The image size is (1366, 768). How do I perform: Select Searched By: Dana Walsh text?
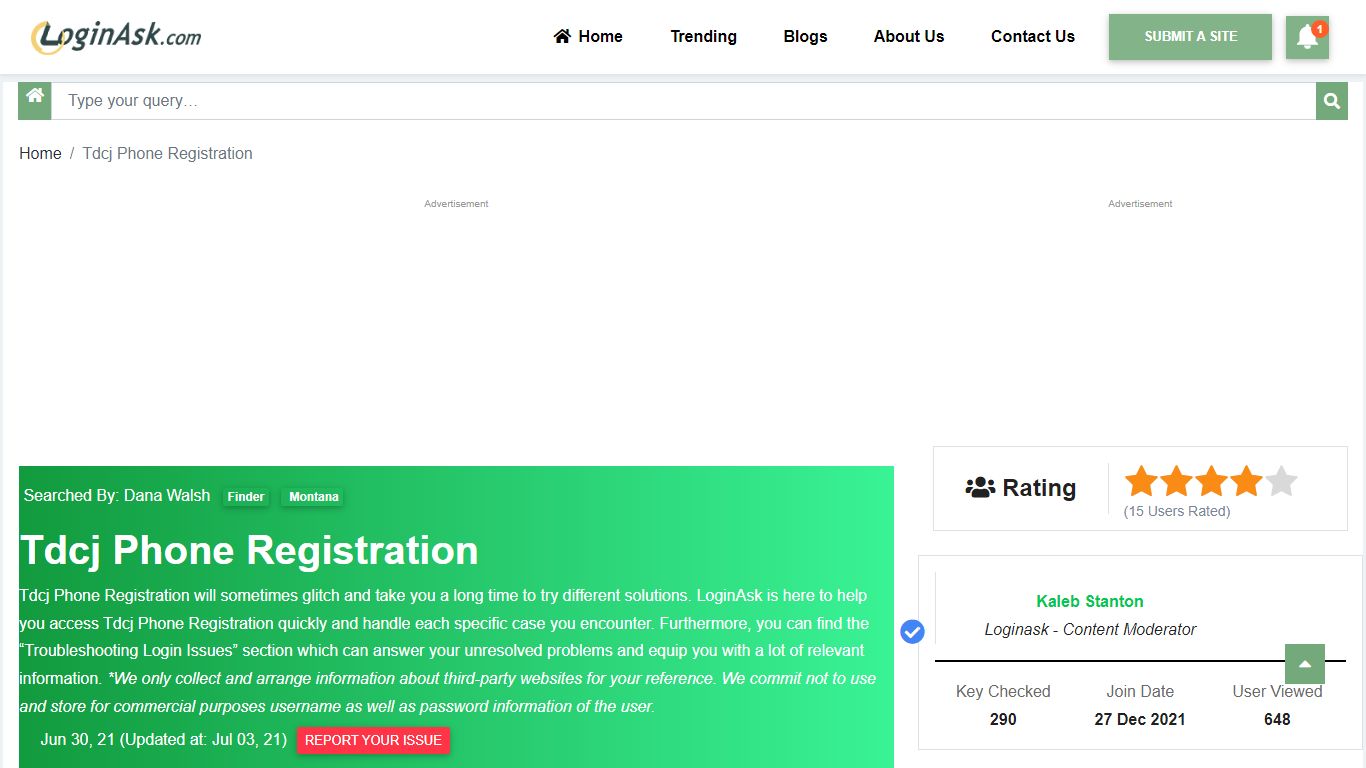[x=117, y=495]
